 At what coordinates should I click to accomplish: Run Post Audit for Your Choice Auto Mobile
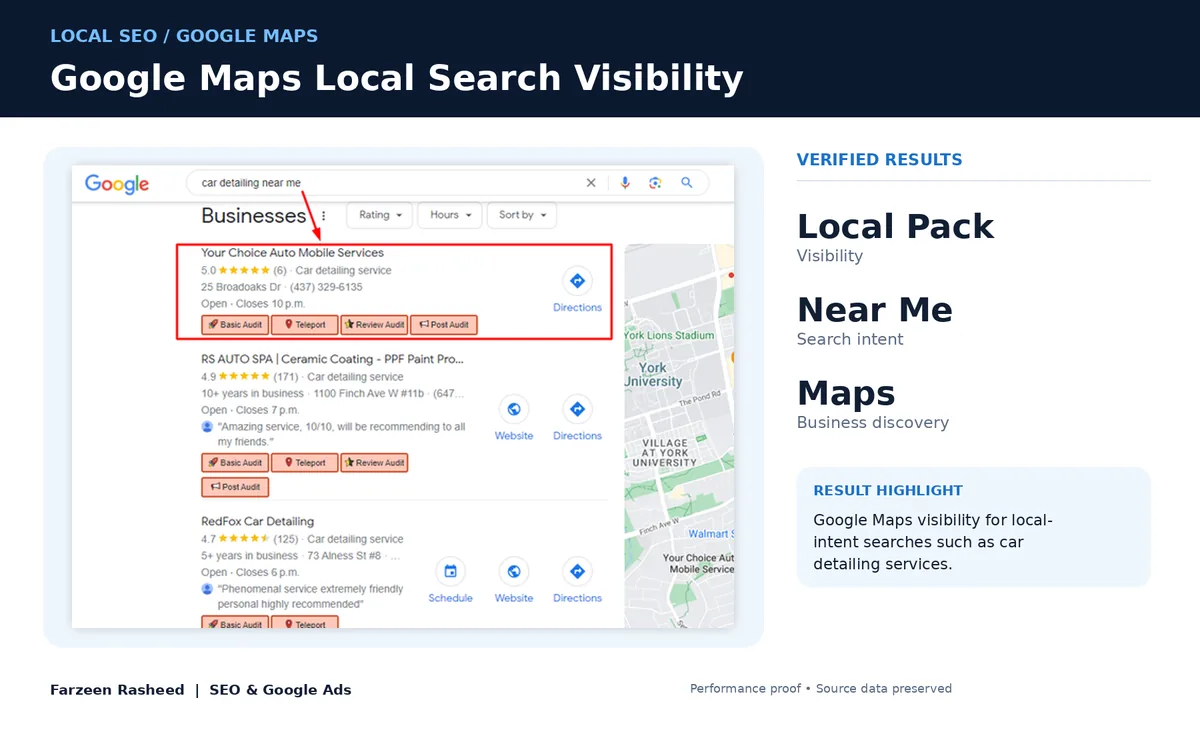click(x=444, y=325)
